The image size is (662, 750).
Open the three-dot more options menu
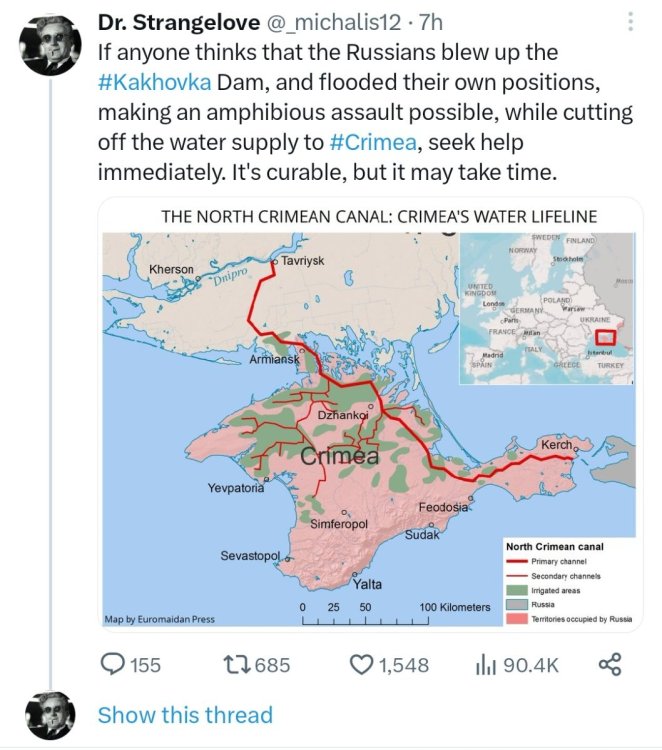(629, 22)
